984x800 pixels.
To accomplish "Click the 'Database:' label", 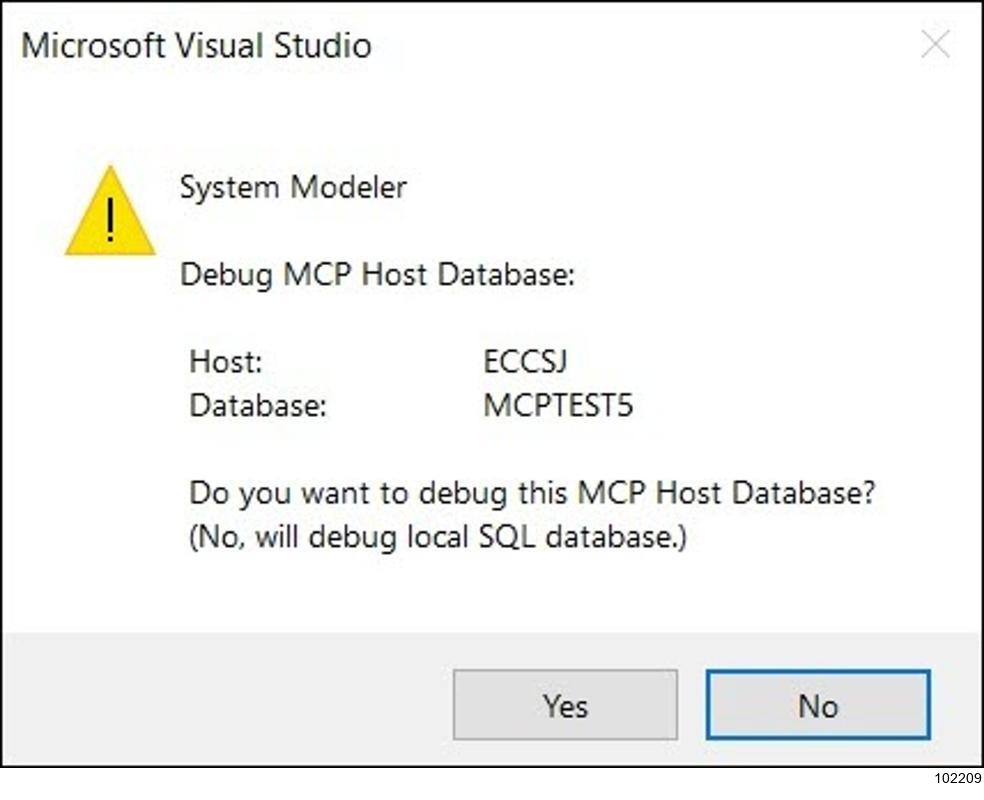I will (258, 406).
